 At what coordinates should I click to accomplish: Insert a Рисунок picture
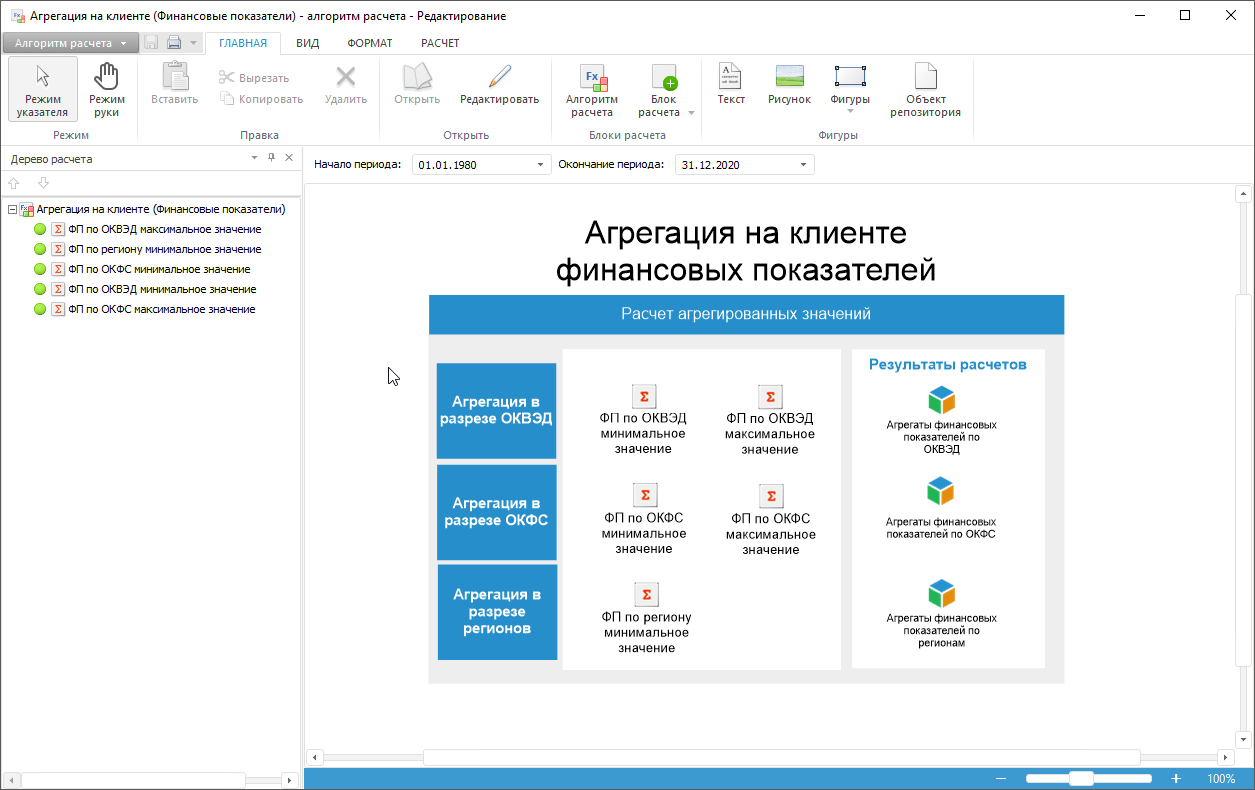coord(789,85)
